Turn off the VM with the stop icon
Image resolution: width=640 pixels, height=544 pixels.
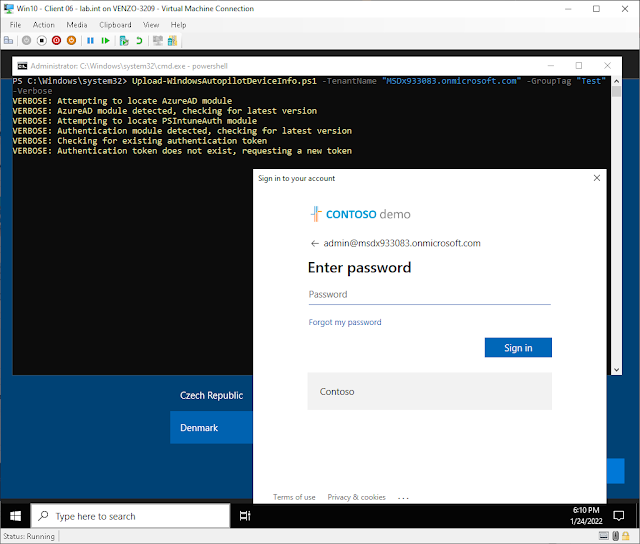42,40
